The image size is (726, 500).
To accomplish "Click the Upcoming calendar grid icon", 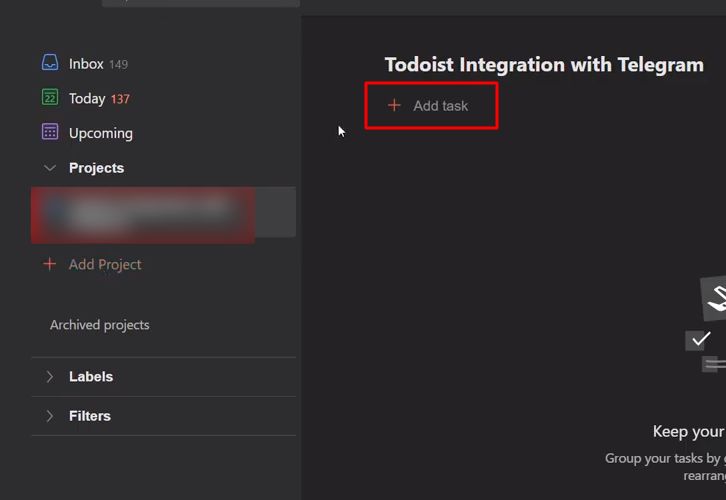I will [x=50, y=132].
